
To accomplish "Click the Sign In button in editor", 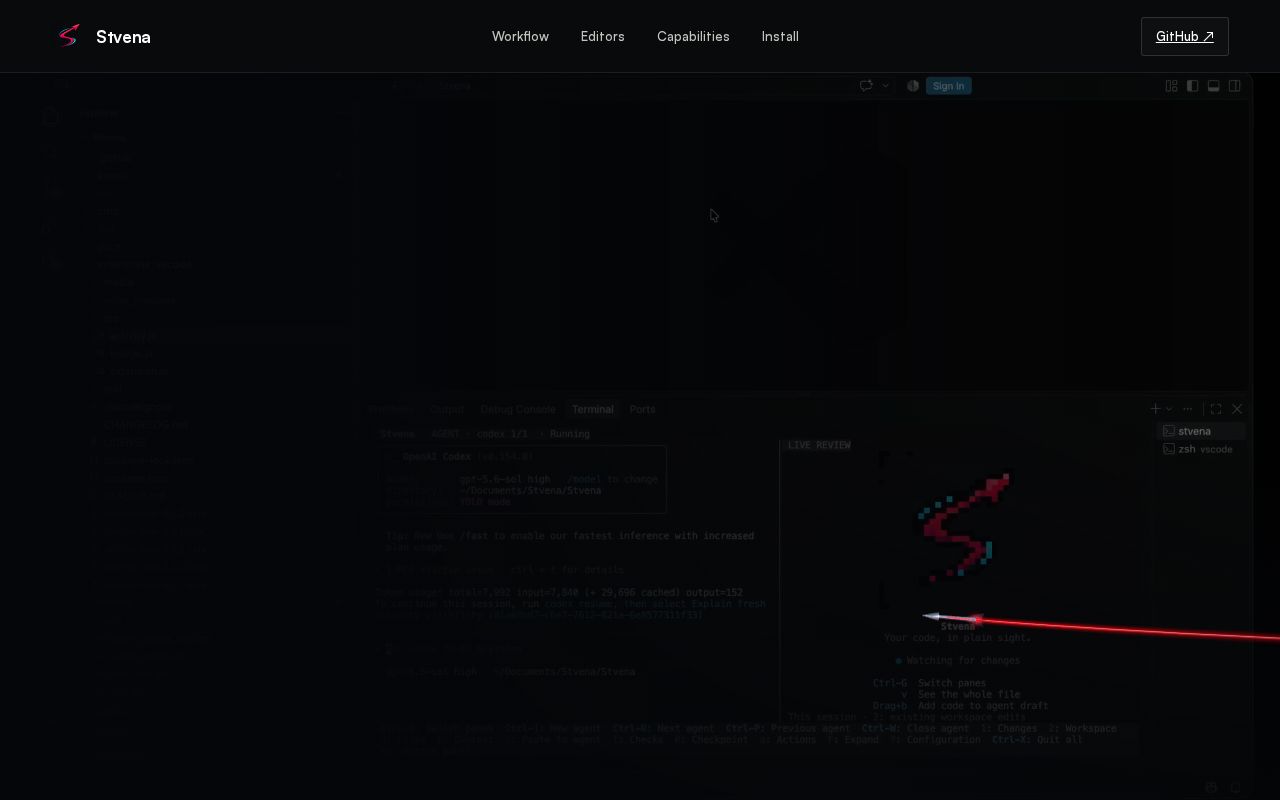I will 948,86.
